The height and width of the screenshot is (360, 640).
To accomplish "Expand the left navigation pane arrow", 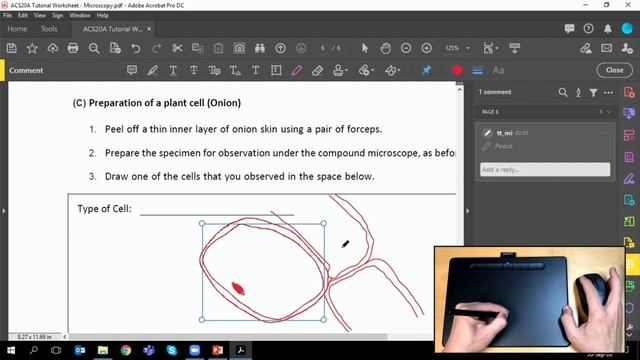I will pyautogui.click(x=4, y=211).
